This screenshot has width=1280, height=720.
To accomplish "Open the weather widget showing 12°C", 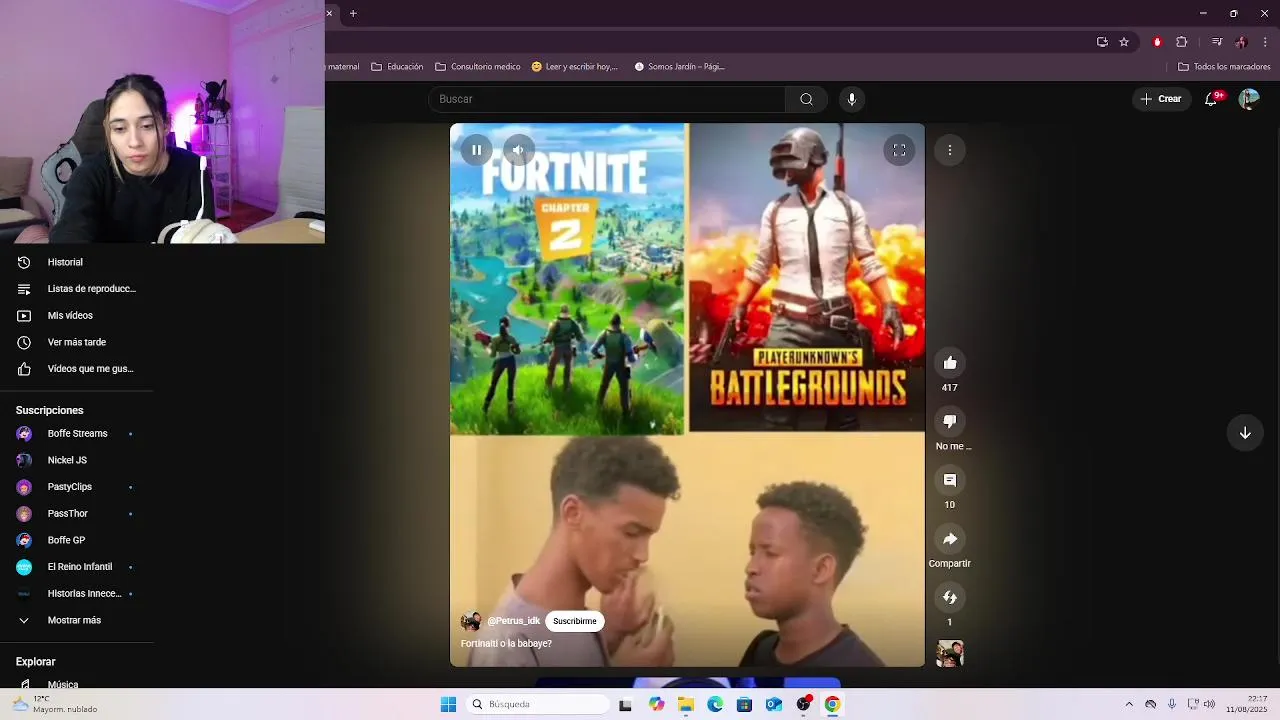I will 56,704.
